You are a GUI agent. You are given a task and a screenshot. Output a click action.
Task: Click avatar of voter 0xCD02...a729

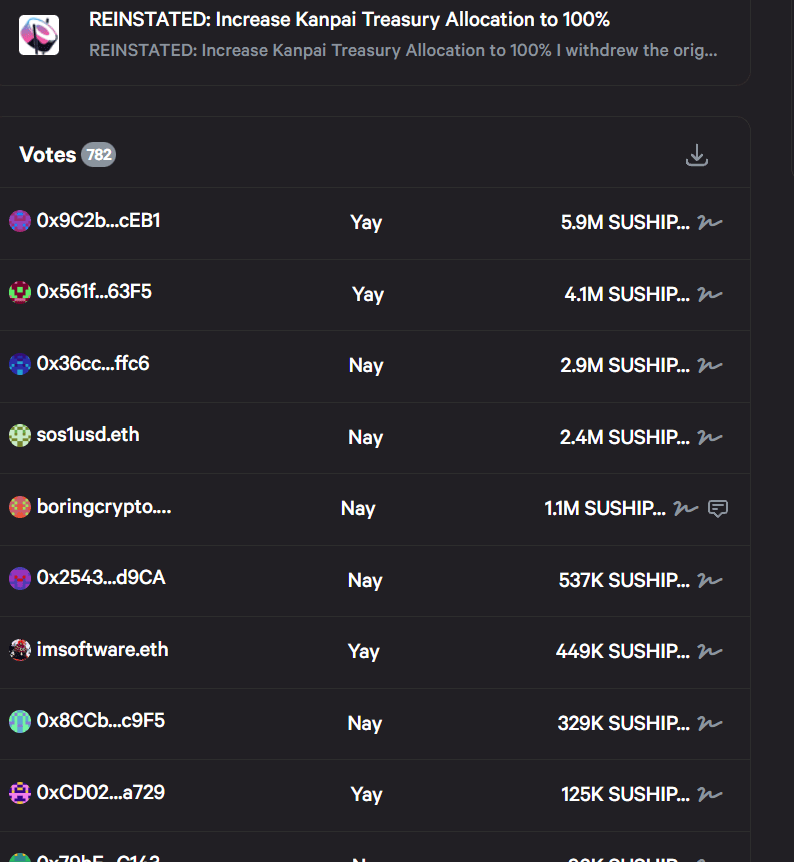(20, 793)
